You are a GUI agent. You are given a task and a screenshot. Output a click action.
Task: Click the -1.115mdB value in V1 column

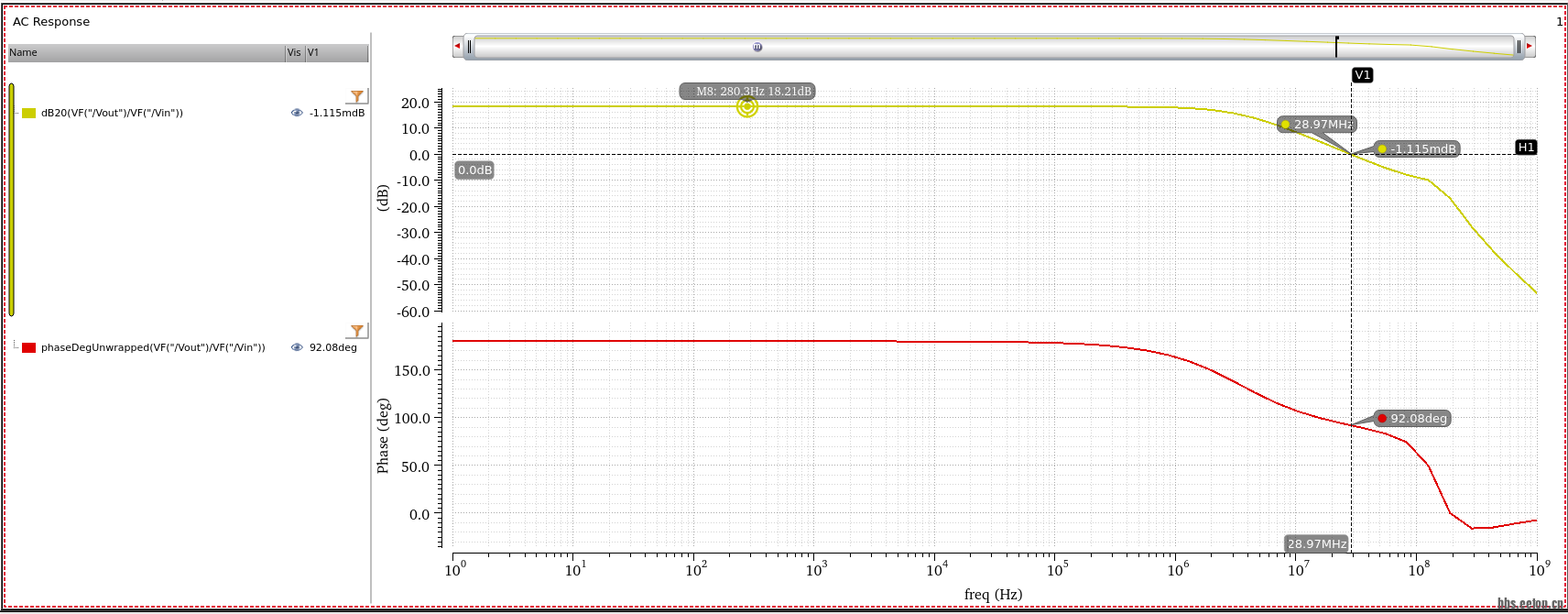pos(337,113)
